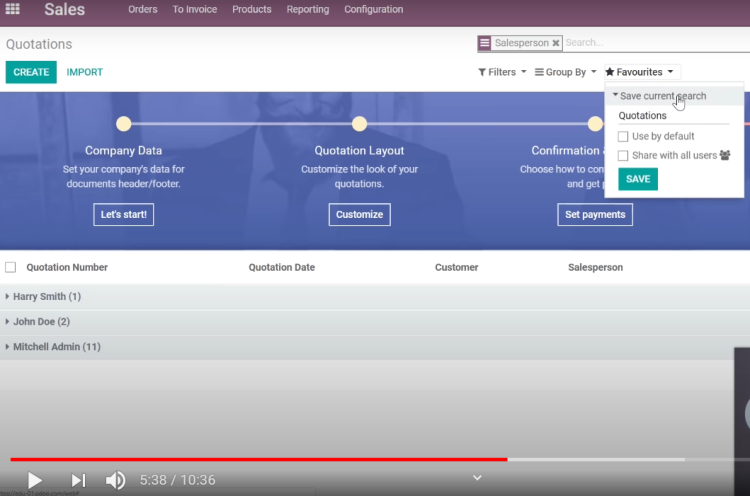
Task: Toggle the select-all quotations checkbox
Action: [x=11, y=267]
